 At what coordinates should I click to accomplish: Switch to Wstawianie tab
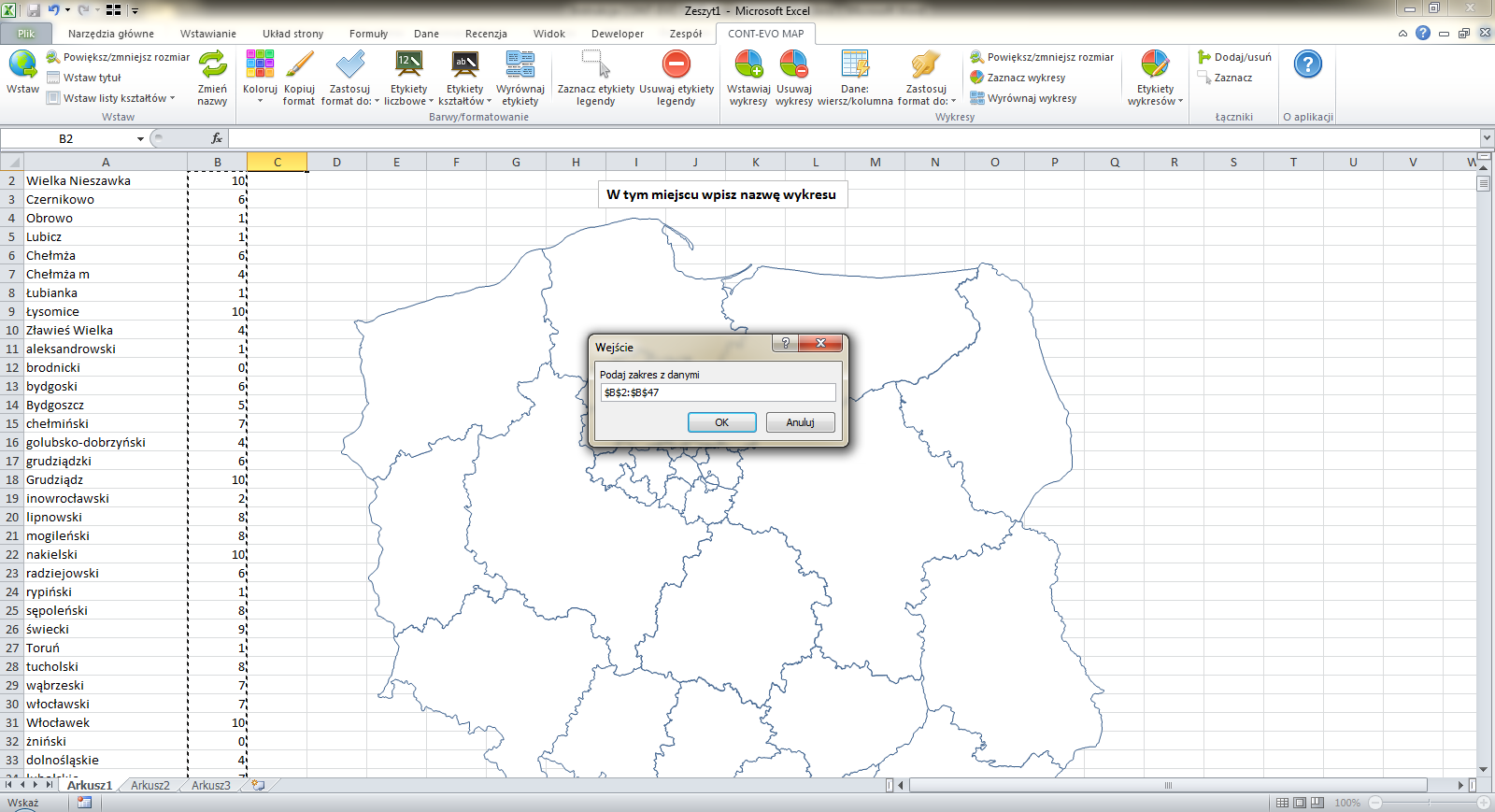point(208,34)
